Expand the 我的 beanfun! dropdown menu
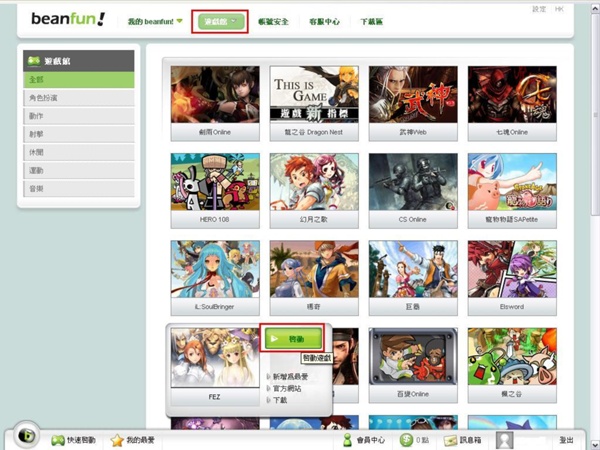Image resolution: width=600 pixels, height=450 pixels. [x=155, y=21]
